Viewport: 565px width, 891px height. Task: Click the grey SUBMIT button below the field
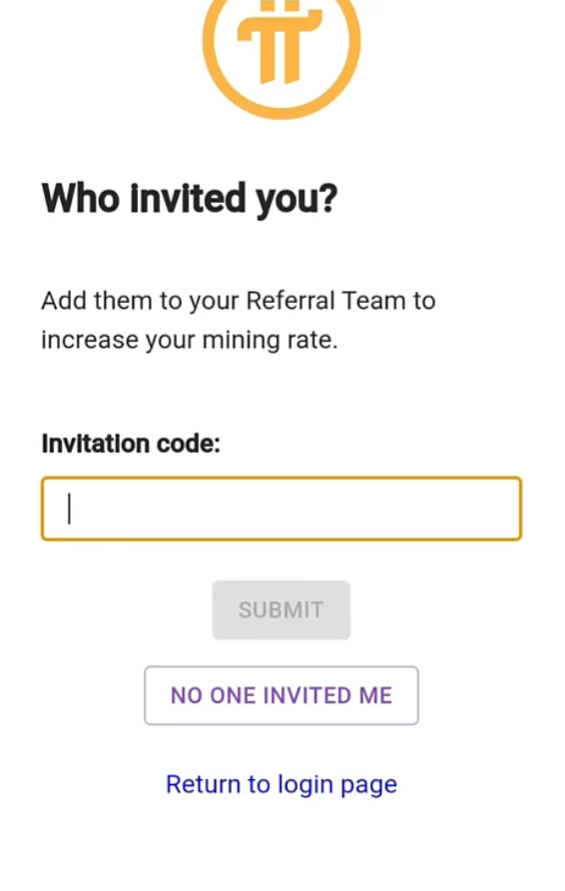[x=281, y=610]
